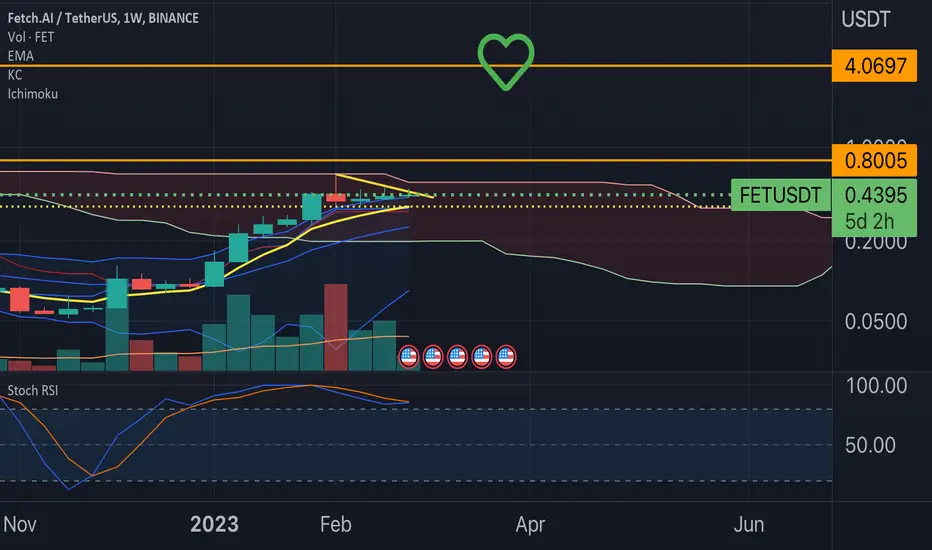932x550 pixels.
Task: Select the Stoch RSI pane label
Action: 33,391
